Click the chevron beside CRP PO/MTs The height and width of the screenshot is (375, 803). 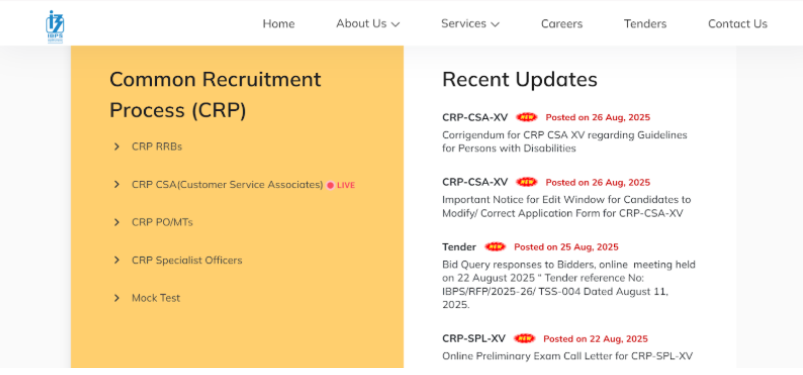[117, 222]
